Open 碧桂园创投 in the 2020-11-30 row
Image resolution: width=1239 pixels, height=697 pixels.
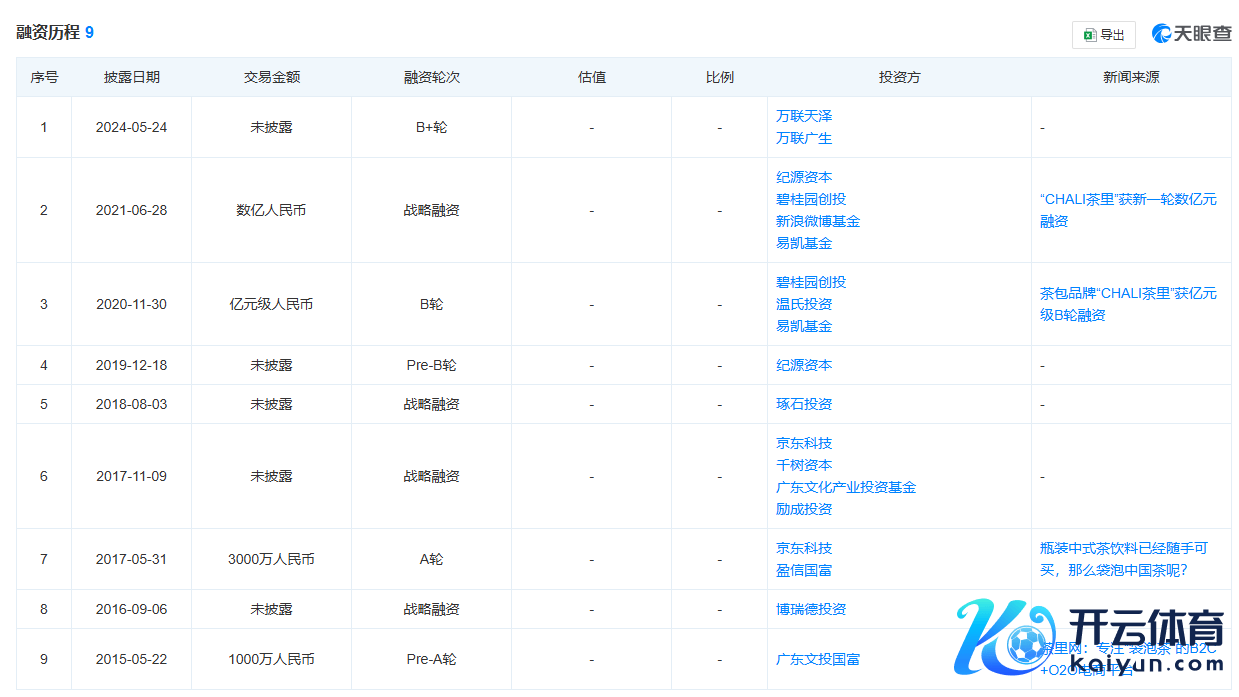[x=811, y=282]
